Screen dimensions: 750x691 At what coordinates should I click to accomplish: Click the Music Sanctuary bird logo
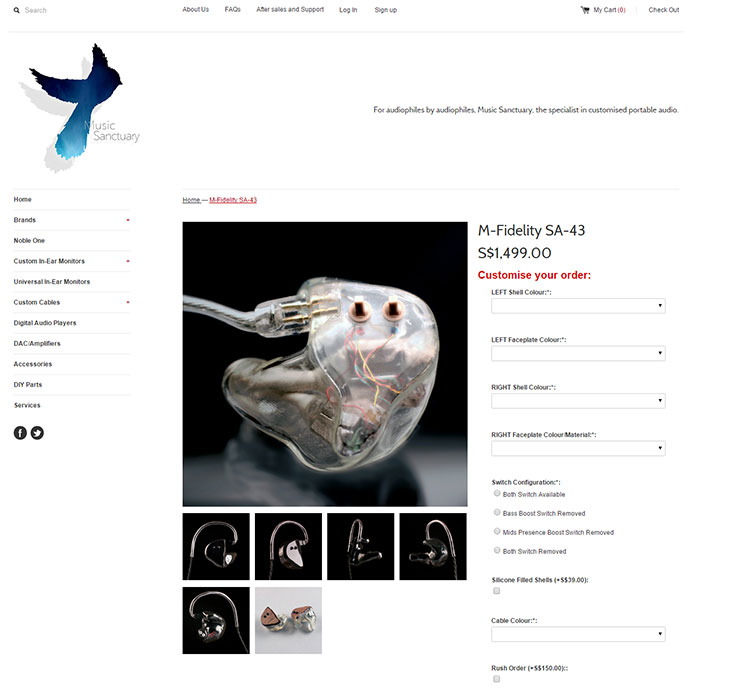(x=79, y=108)
